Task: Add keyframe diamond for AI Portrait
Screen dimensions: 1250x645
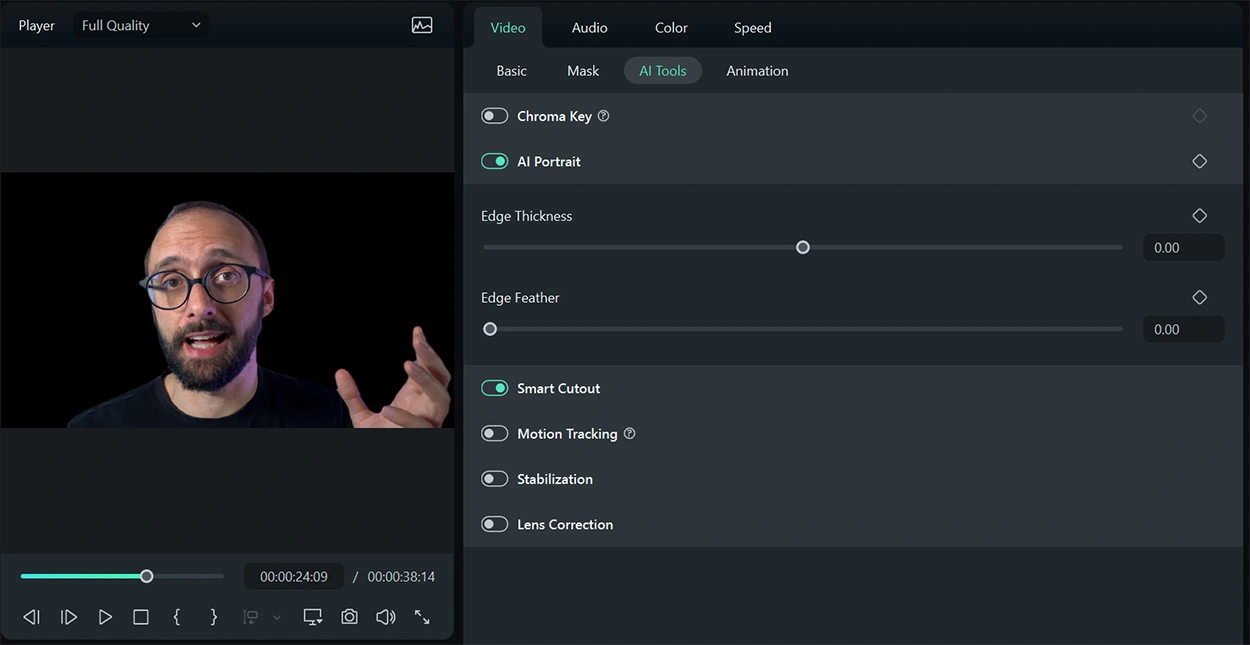Action: [x=1200, y=161]
